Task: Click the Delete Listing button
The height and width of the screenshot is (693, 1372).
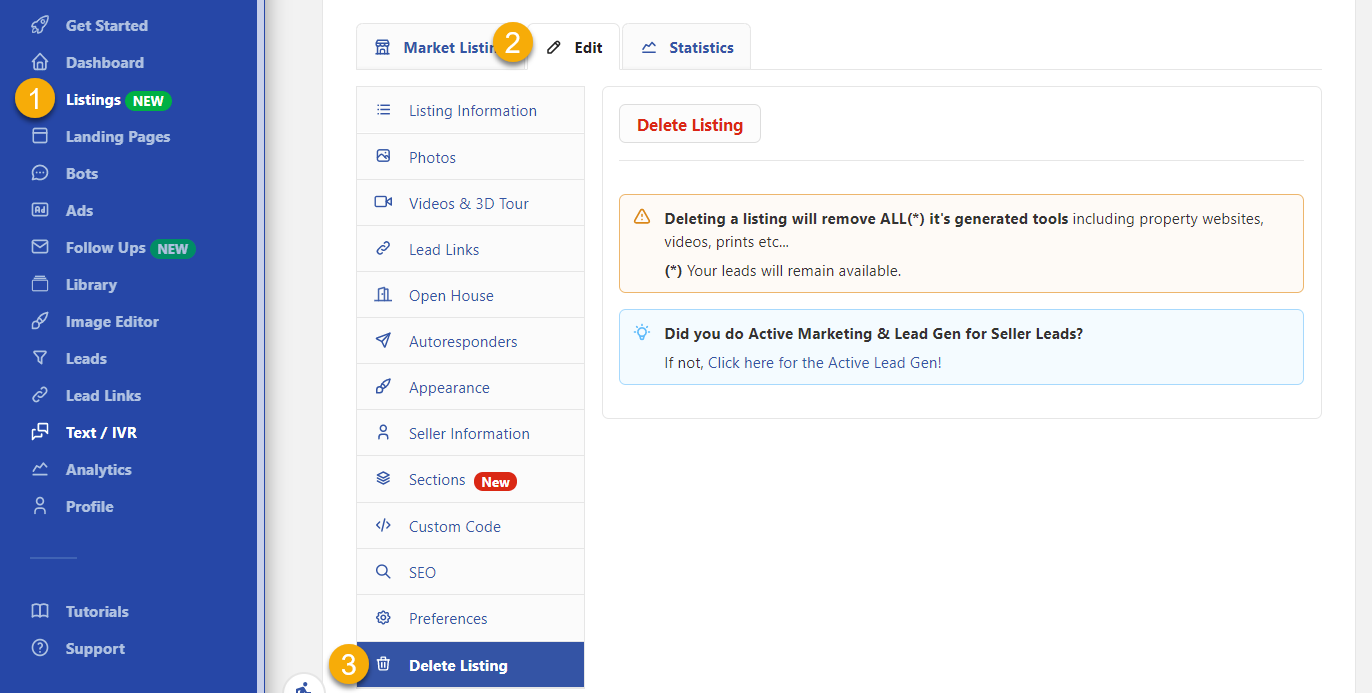Action: (x=689, y=123)
